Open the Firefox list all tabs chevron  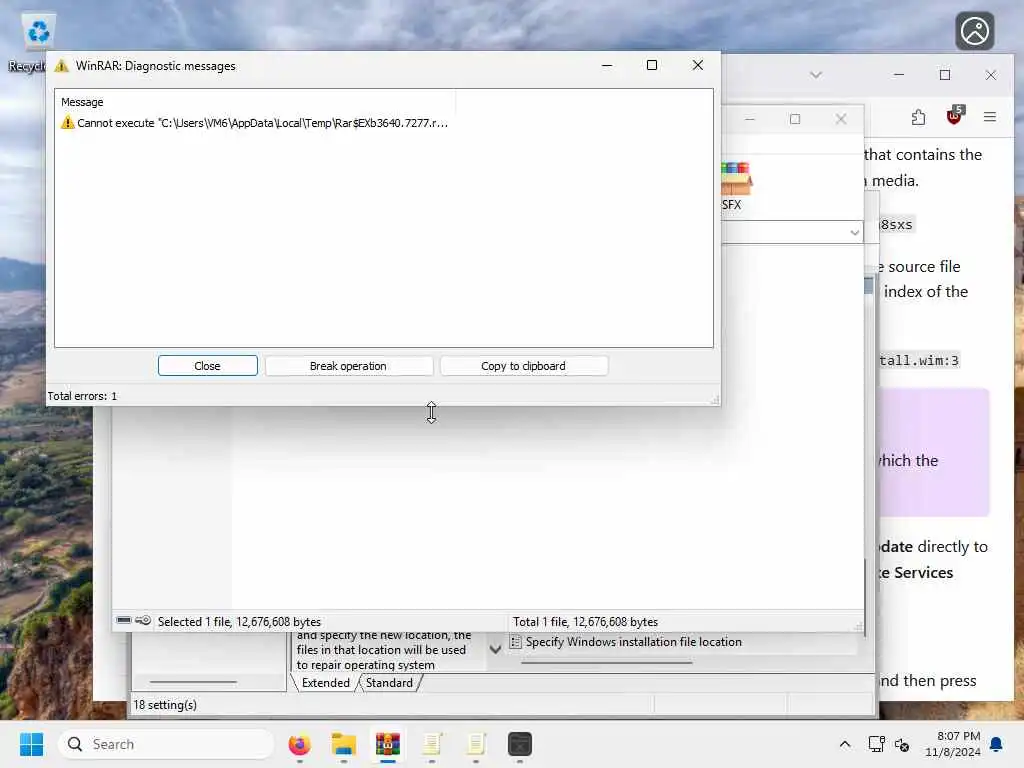pos(816,75)
